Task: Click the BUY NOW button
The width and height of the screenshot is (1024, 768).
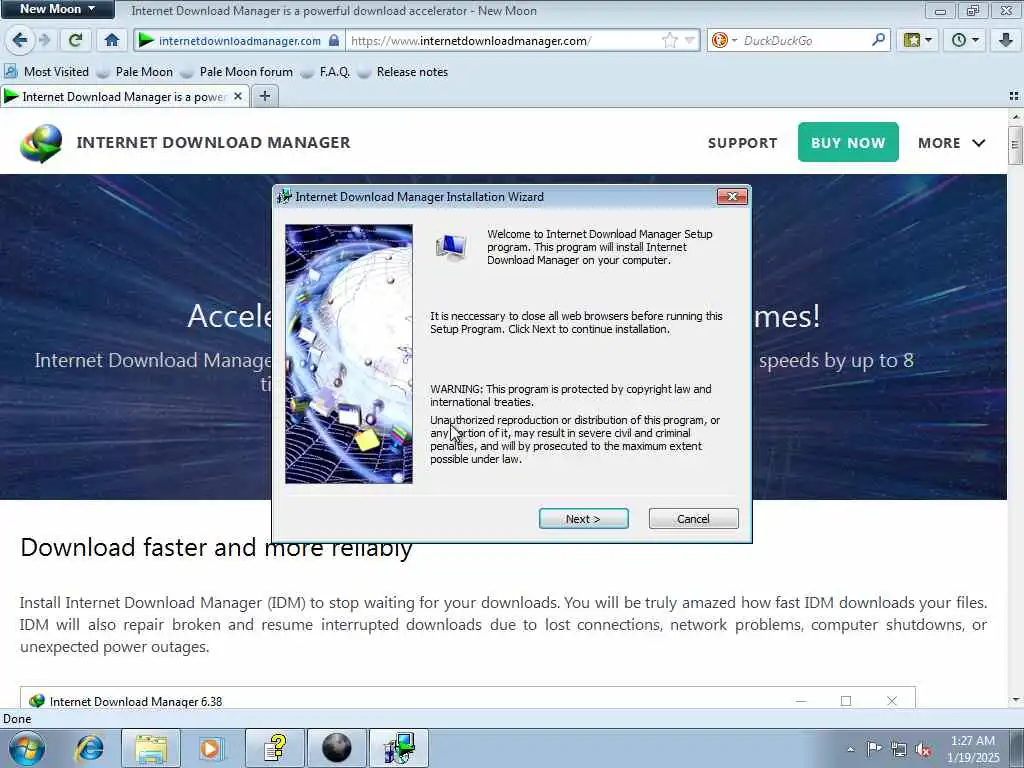Action: (x=848, y=142)
